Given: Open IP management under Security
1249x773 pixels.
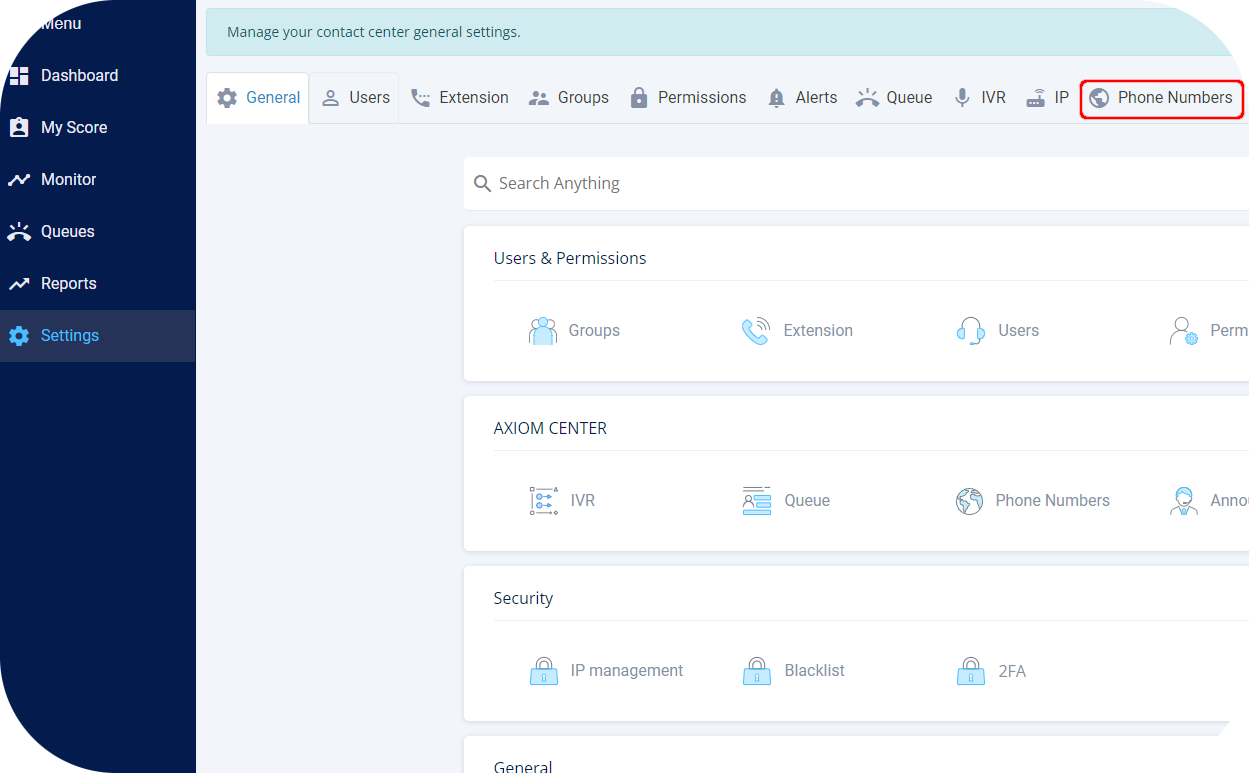Looking at the screenshot, I should coord(627,671).
